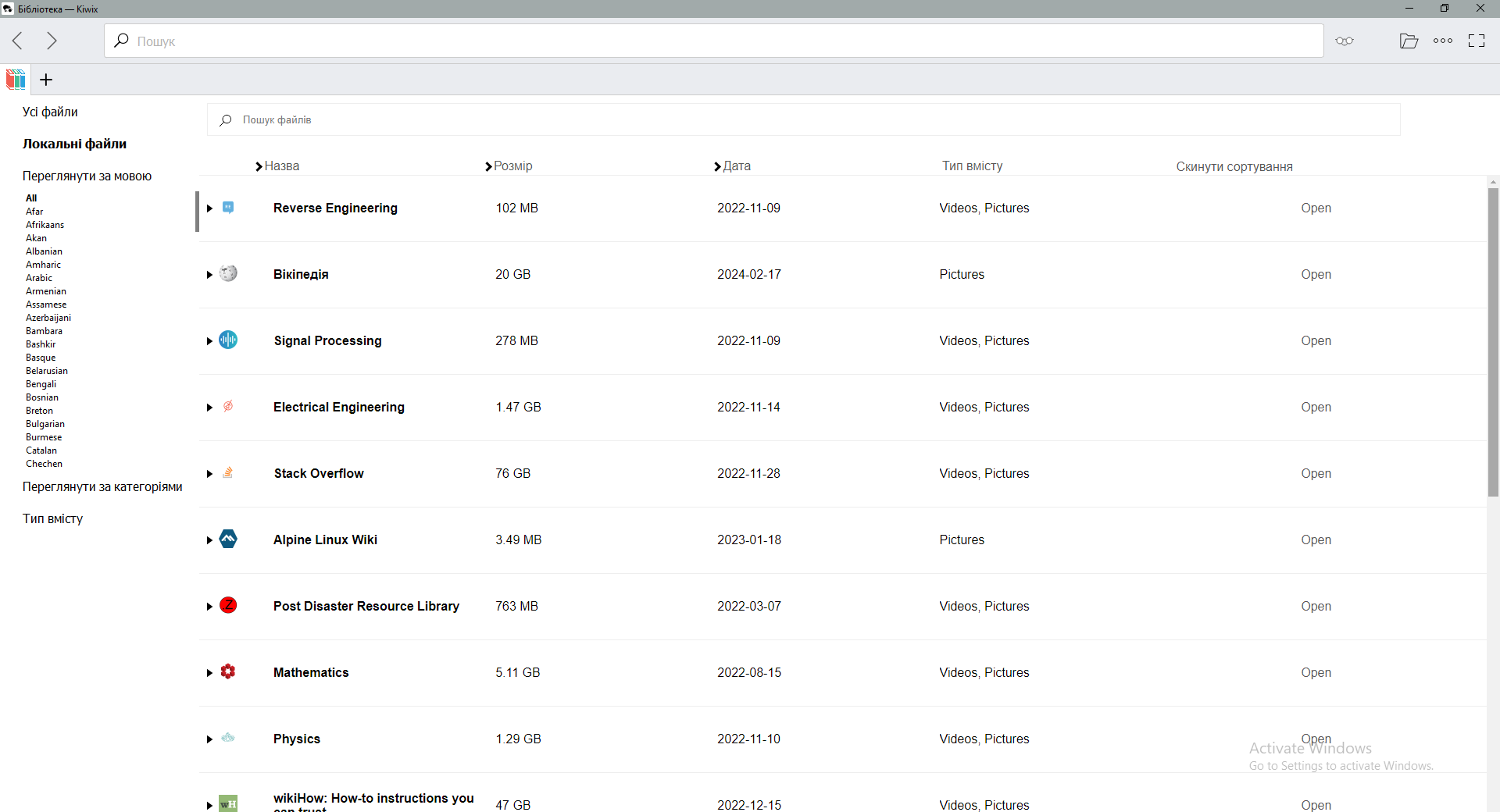The height and width of the screenshot is (812, 1500).
Task: Click the wikiHow logo icon
Action: tap(228, 803)
